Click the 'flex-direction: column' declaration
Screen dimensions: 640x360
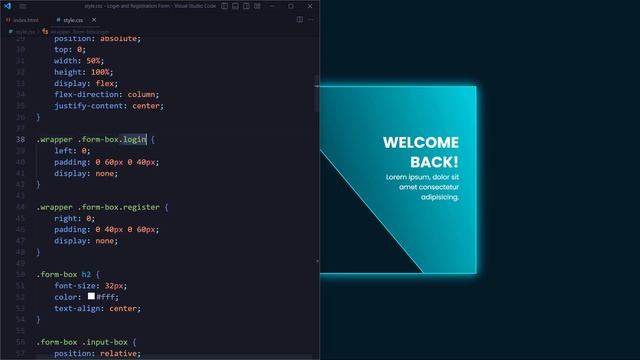(107, 95)
